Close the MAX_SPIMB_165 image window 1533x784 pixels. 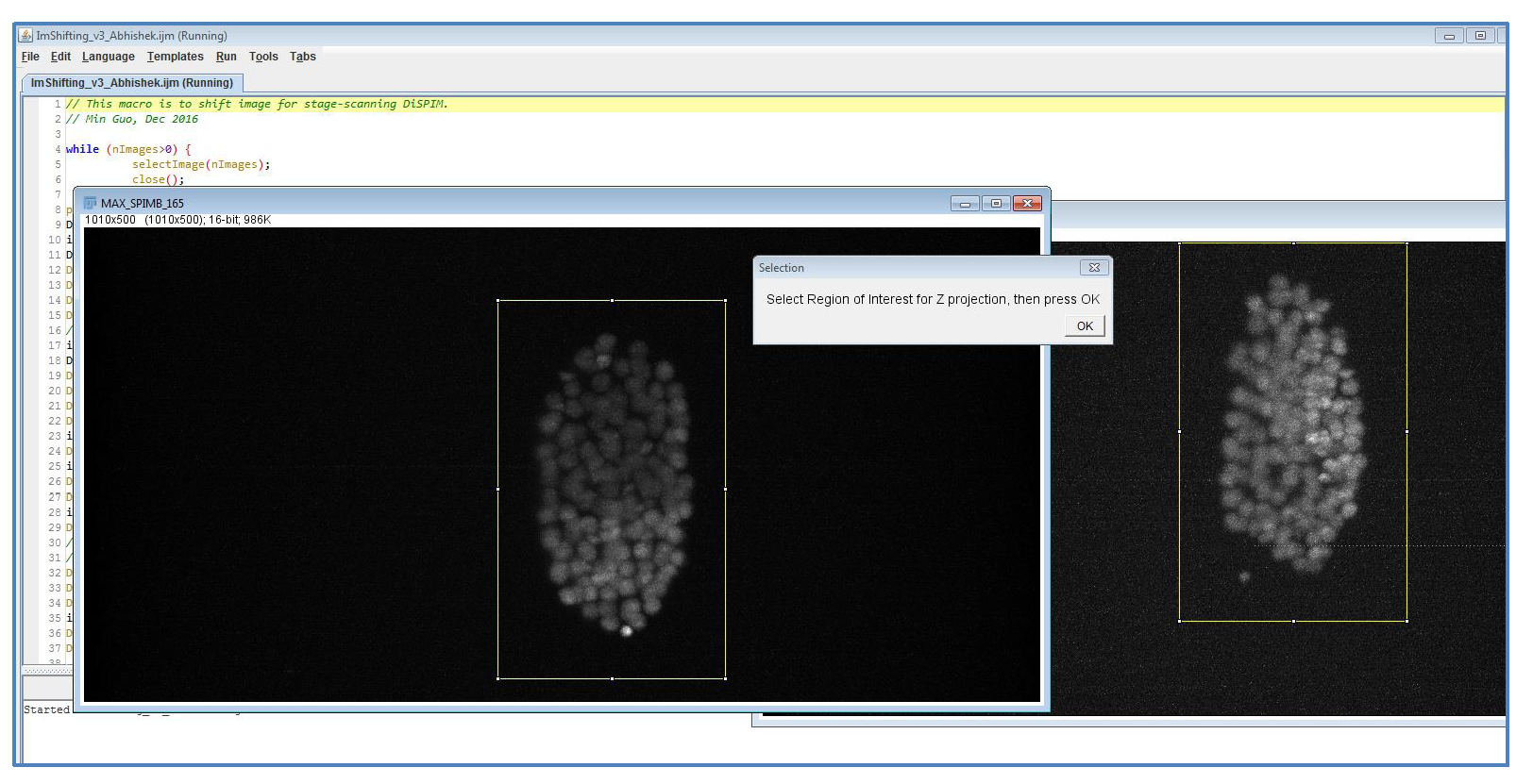point(1027,203)
